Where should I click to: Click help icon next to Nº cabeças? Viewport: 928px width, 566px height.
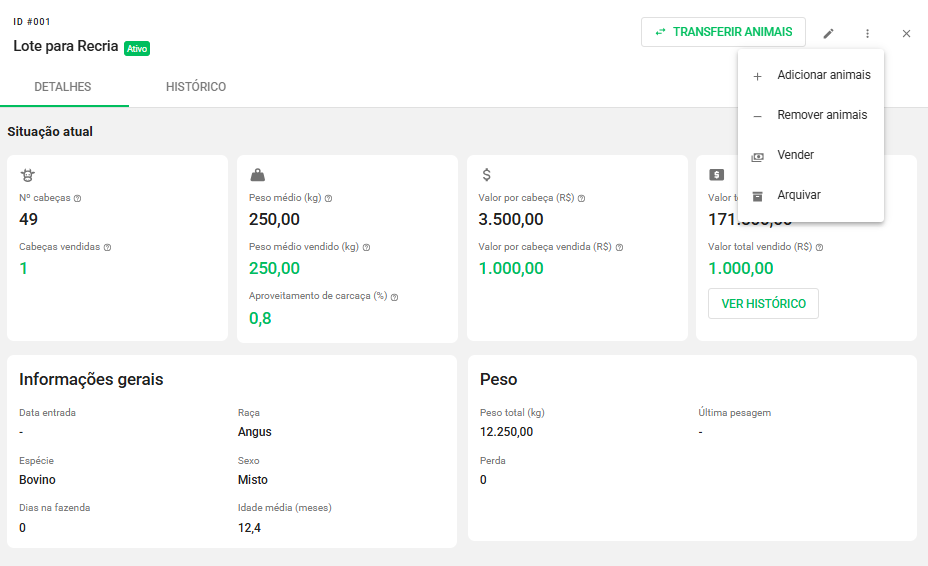pos(77,198)
